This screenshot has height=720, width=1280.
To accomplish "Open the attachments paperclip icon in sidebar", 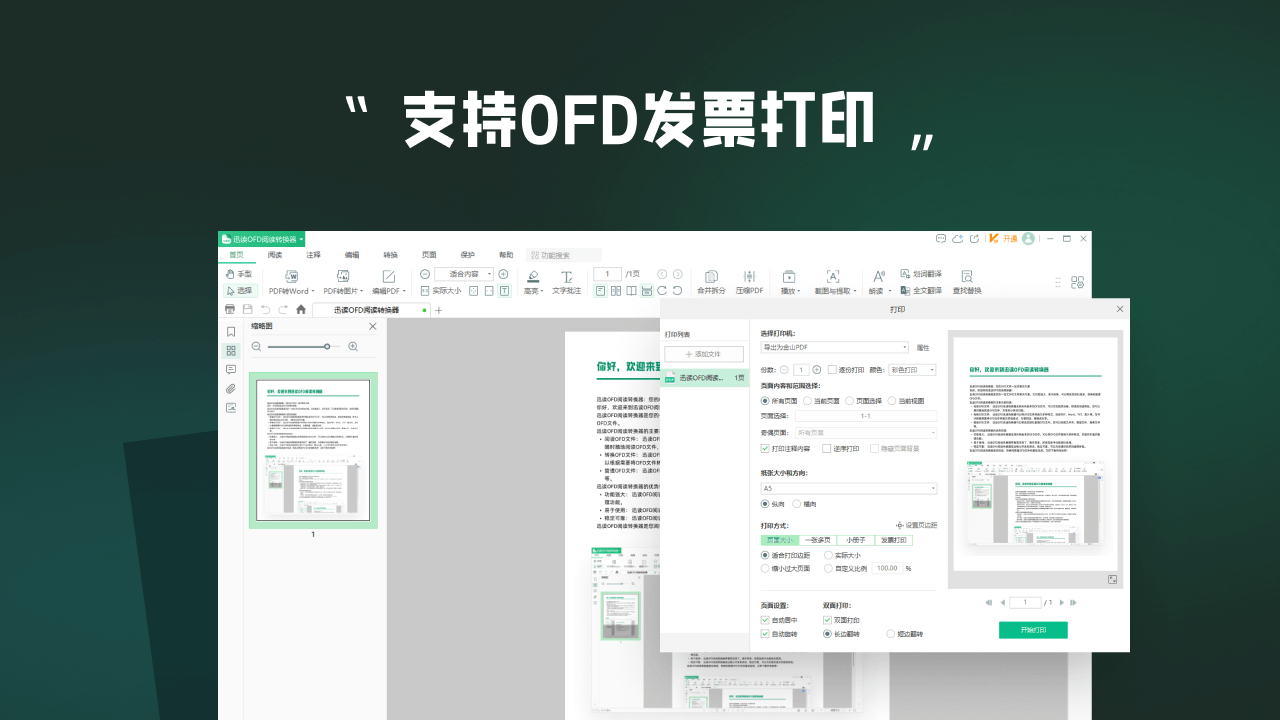I will (231, 389).
